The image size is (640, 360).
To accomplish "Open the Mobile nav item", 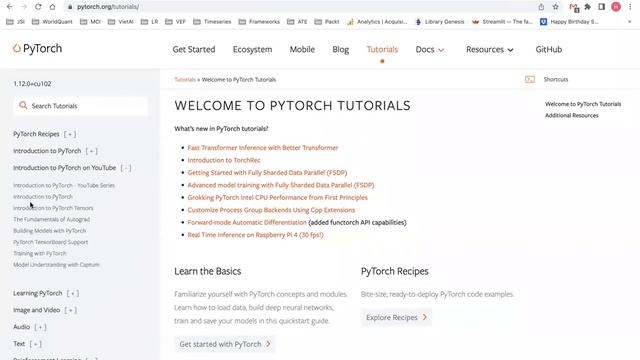I will (x=302, y=49).
